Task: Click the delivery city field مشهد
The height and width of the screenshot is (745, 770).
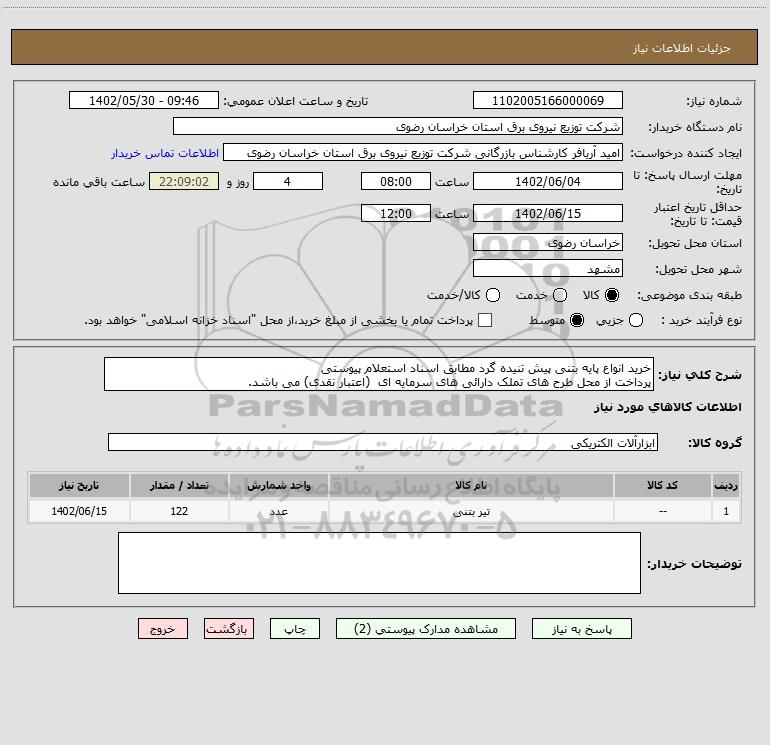Action: coord(548,268)
